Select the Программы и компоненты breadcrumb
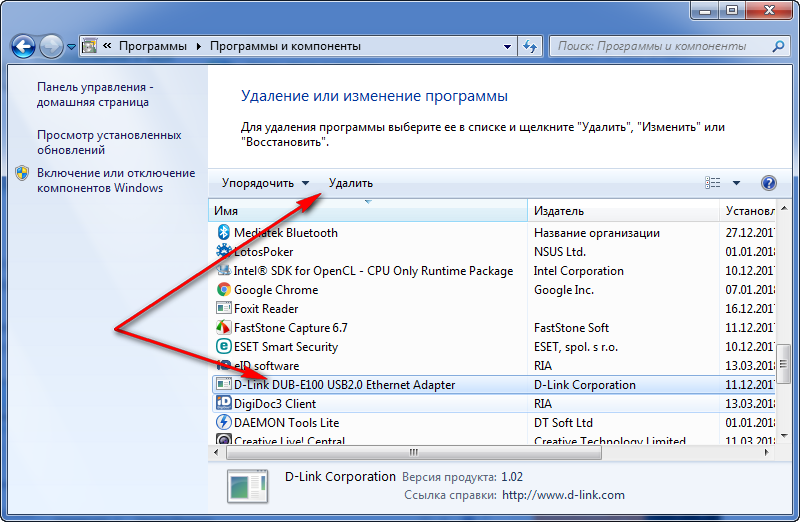This screenshot has height=522, width=800. (285, 46)
